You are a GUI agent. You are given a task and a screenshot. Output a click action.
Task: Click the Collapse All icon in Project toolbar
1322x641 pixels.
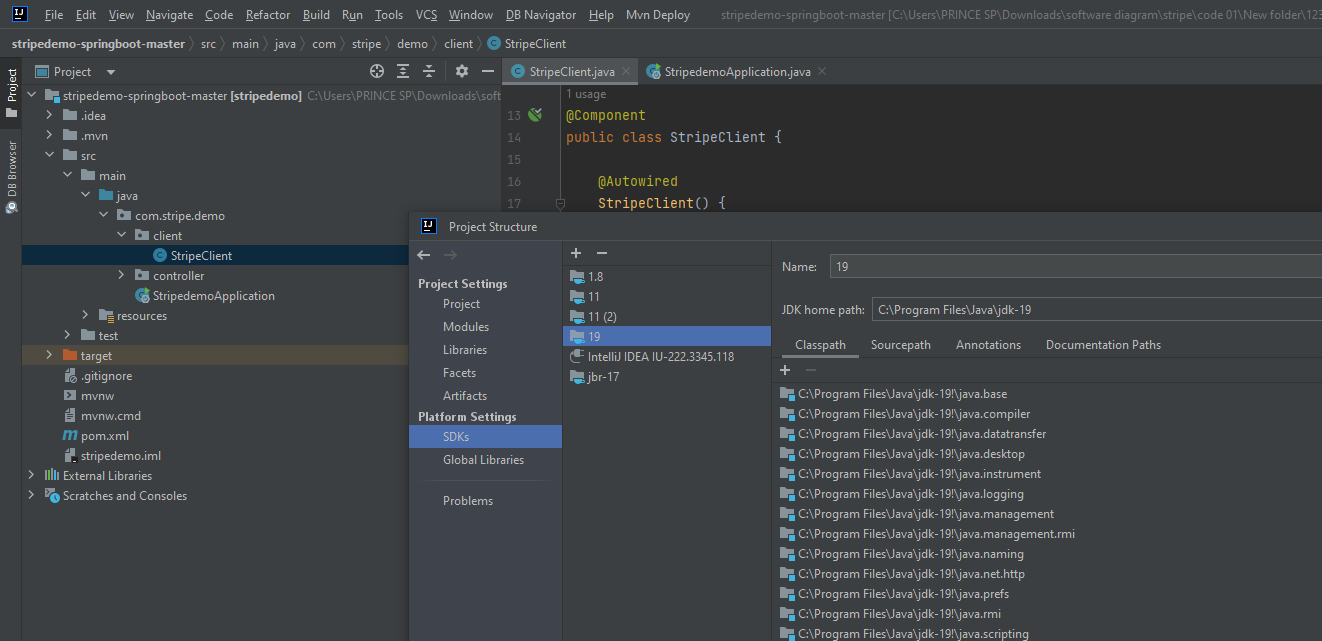(429, 71)
